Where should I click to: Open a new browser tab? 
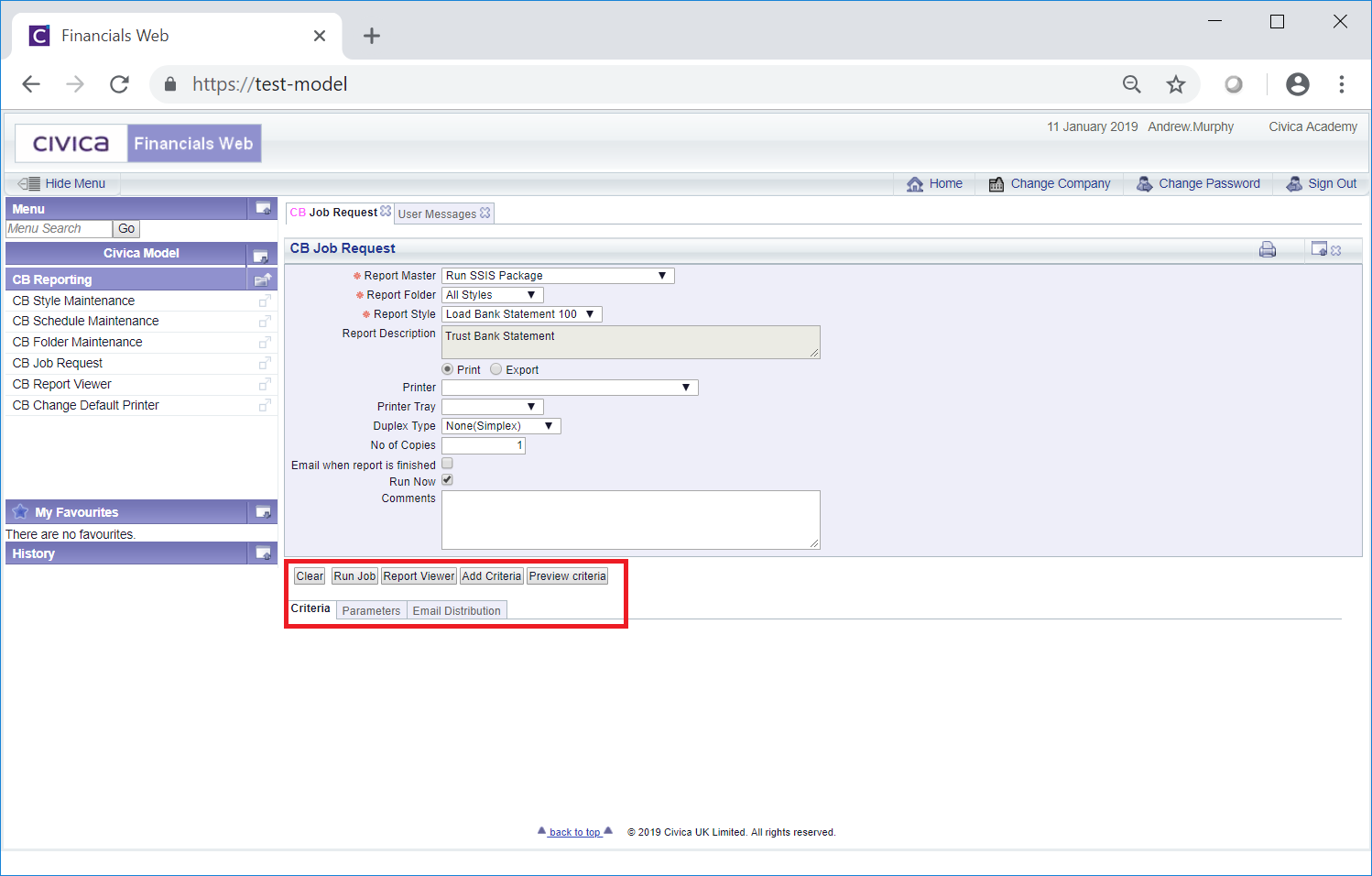tap(371, 36)
